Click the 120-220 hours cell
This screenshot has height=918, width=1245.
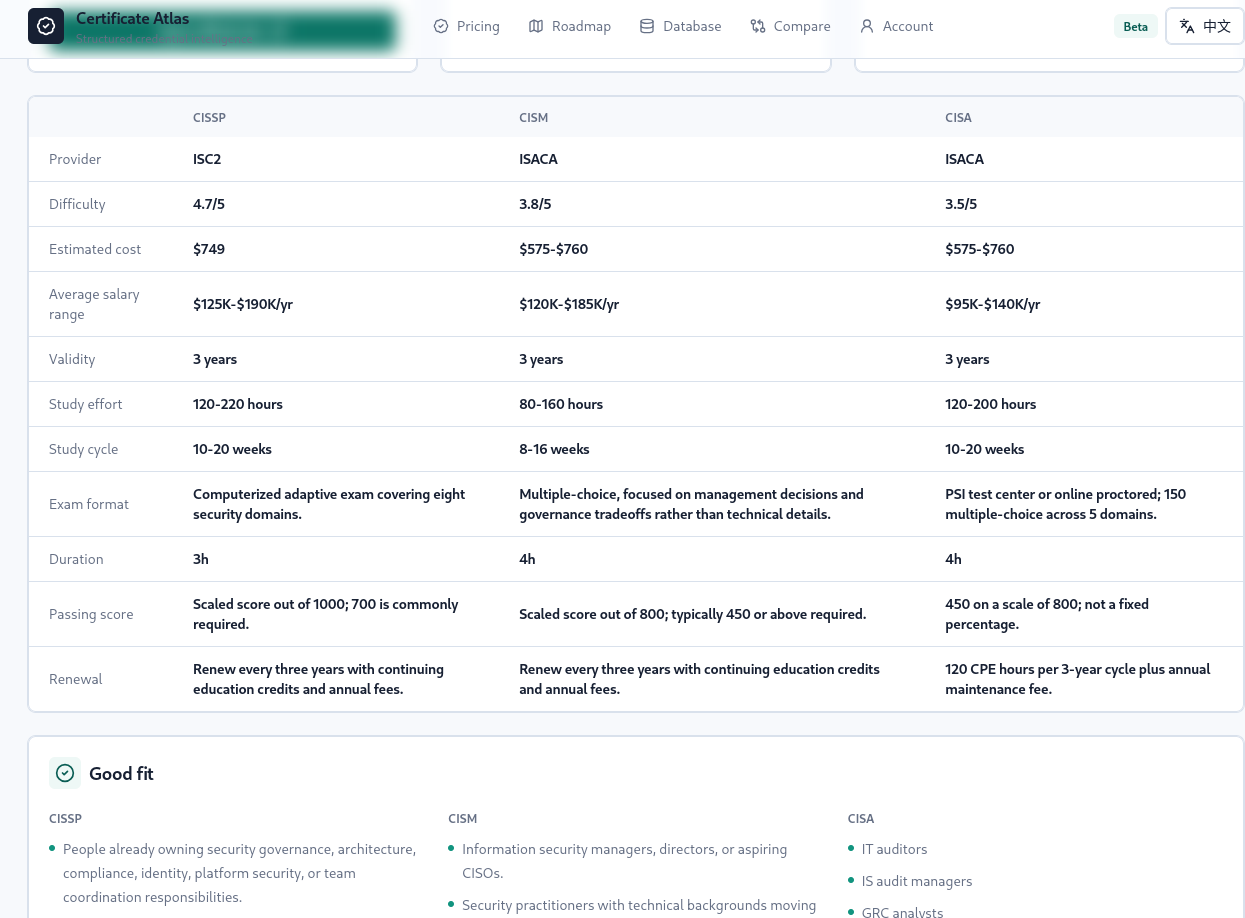coord(238,404)
